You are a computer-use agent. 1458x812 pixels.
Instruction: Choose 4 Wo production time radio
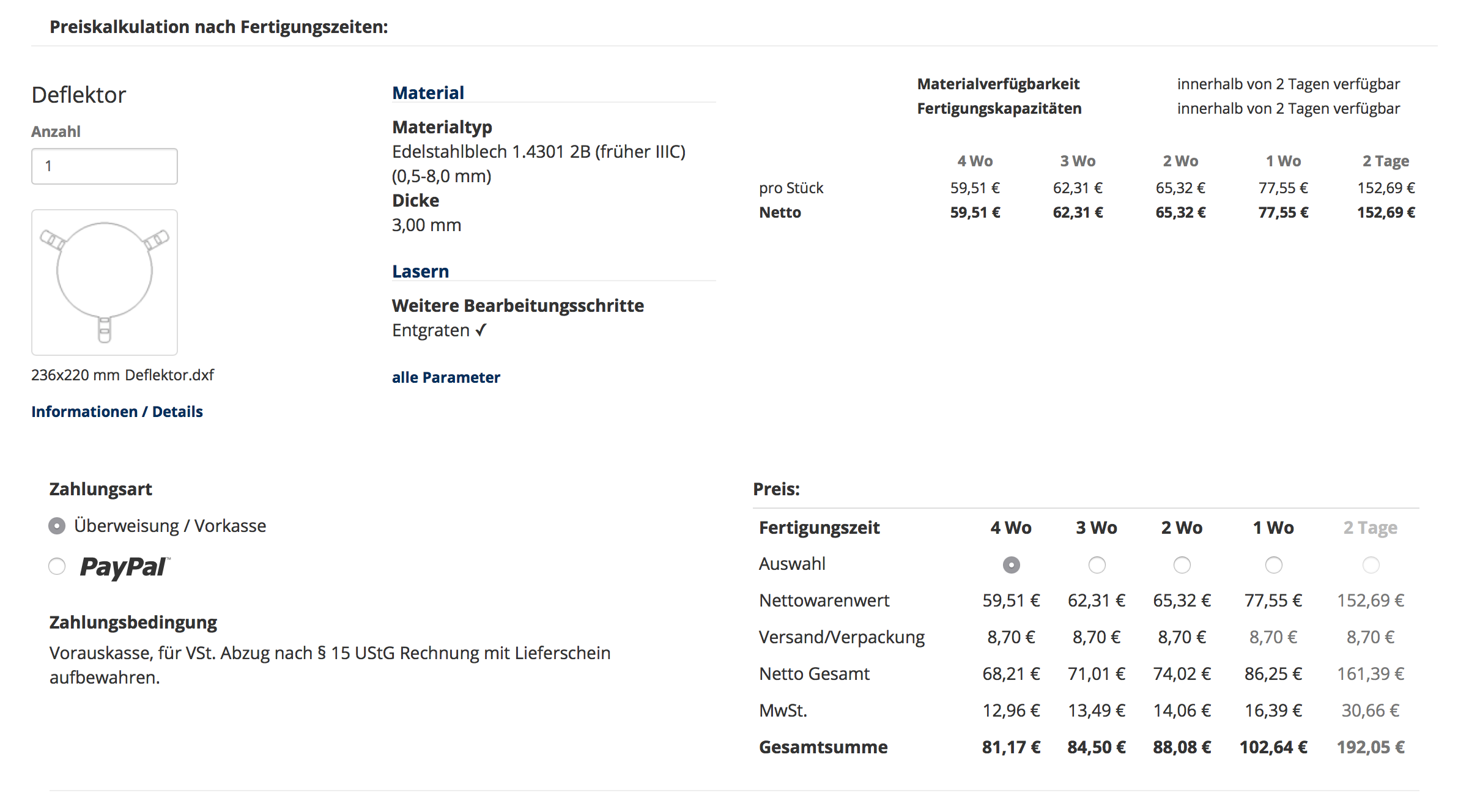[1011, 565]
